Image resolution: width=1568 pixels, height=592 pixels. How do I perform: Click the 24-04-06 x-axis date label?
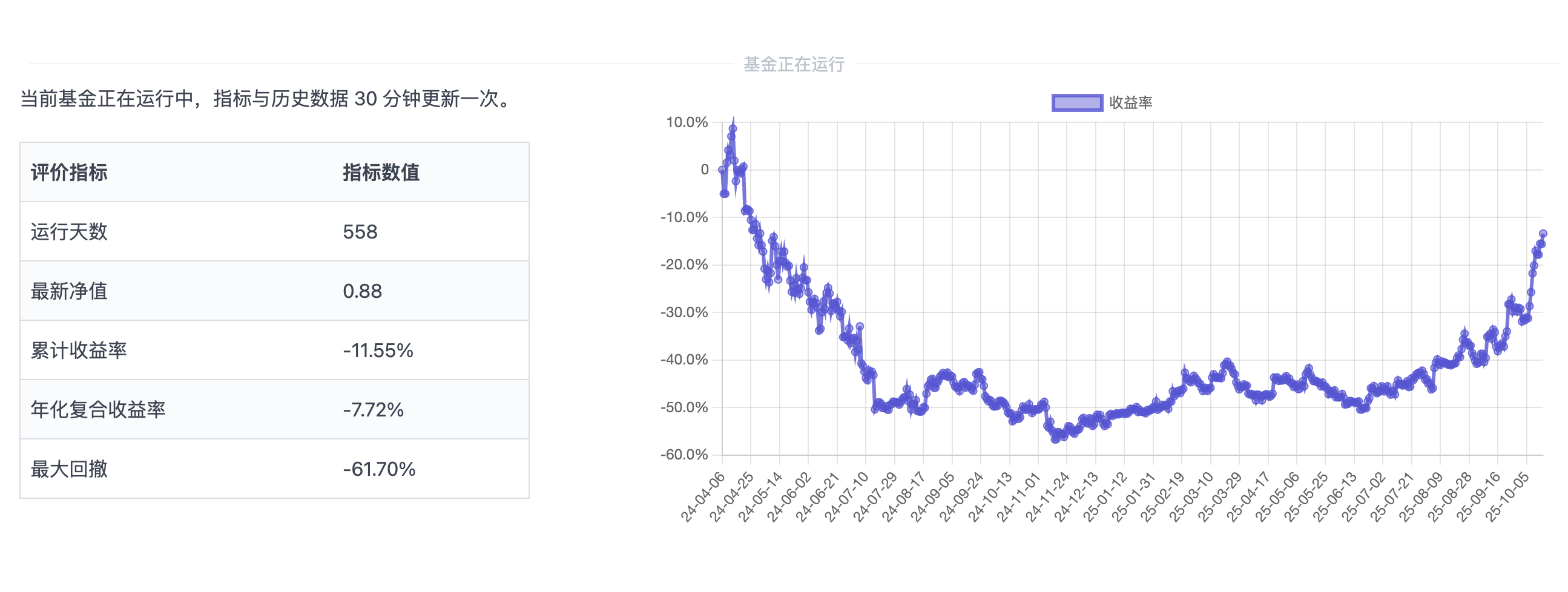[703, 497]
